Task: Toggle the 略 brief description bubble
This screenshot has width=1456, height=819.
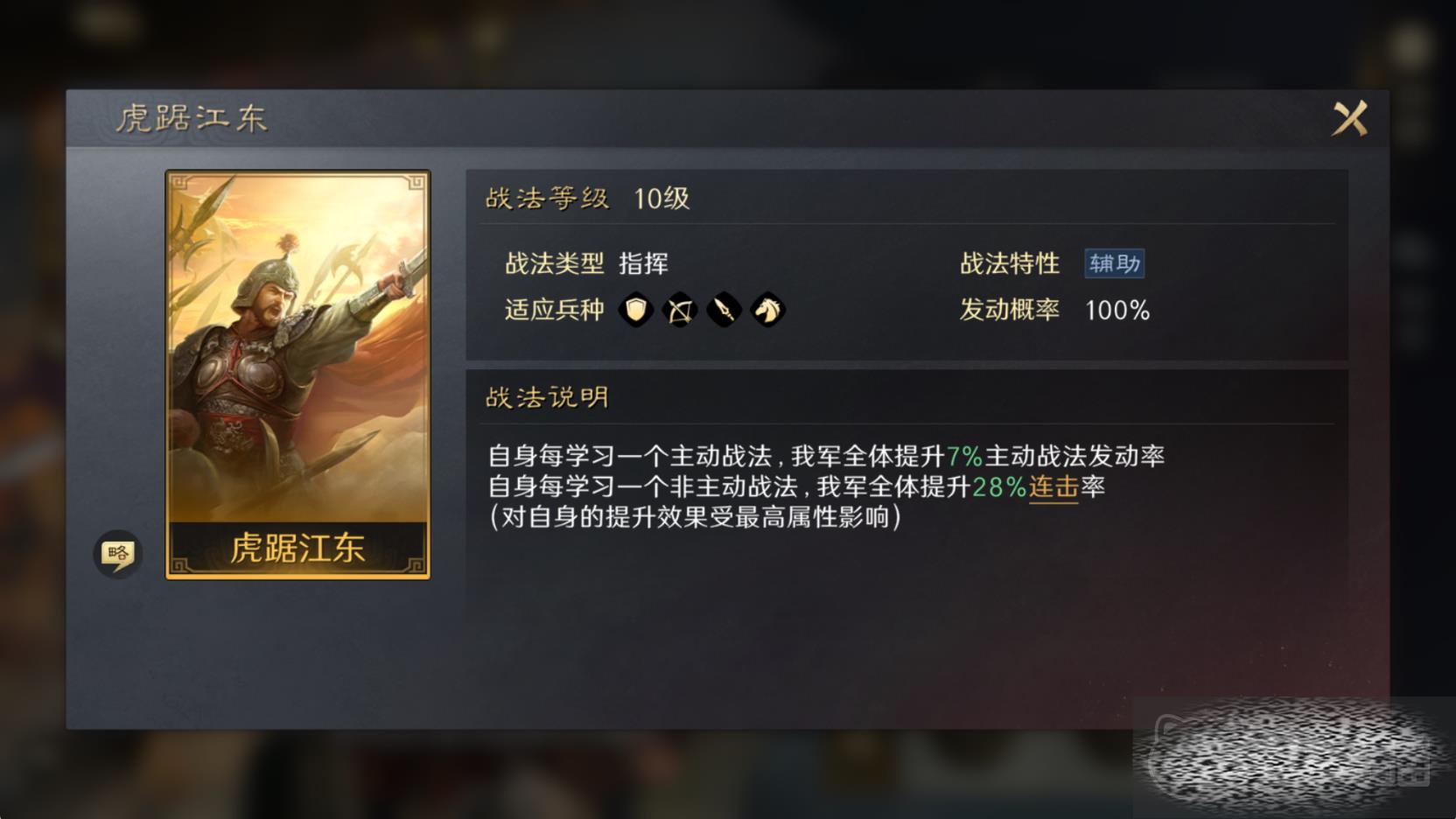Action: coord(117,554)
